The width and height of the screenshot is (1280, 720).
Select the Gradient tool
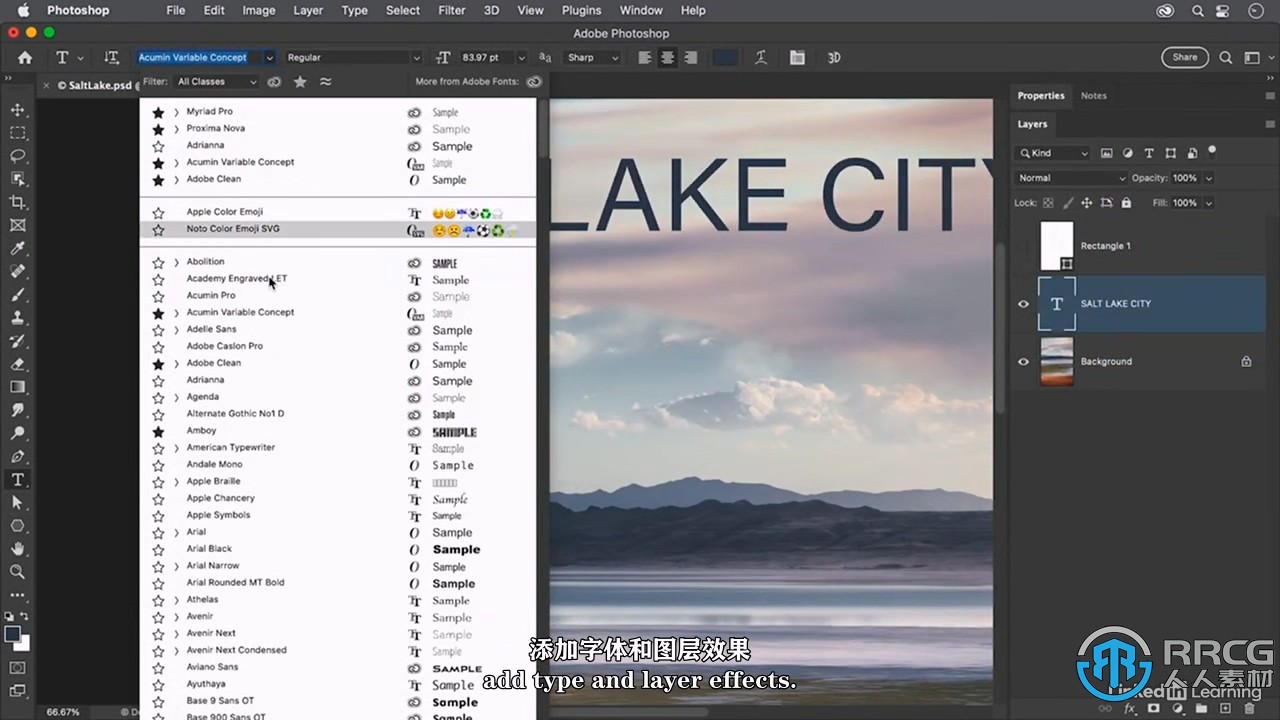coord(17,387)
